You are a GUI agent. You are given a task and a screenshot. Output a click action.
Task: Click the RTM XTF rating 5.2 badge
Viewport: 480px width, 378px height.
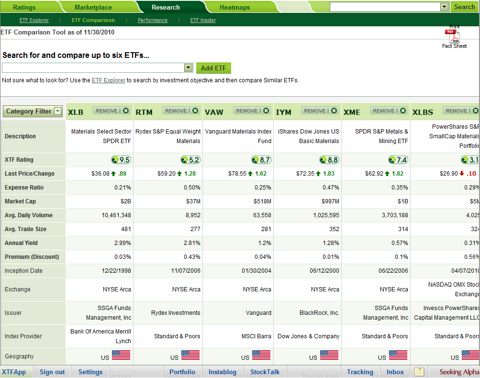point(191,160)
